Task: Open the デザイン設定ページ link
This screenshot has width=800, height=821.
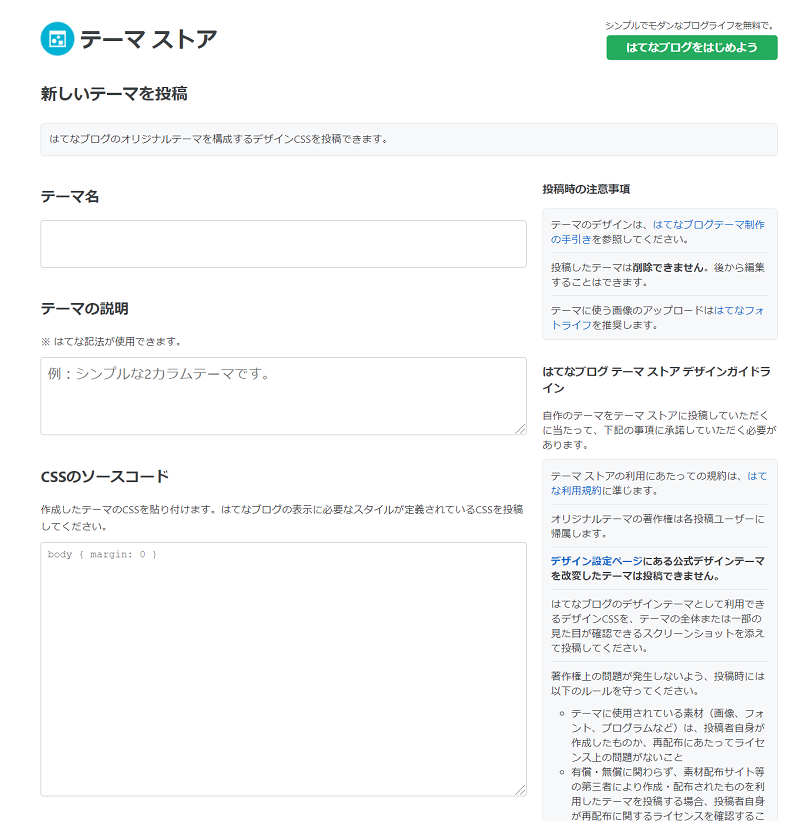Action: 596,561
